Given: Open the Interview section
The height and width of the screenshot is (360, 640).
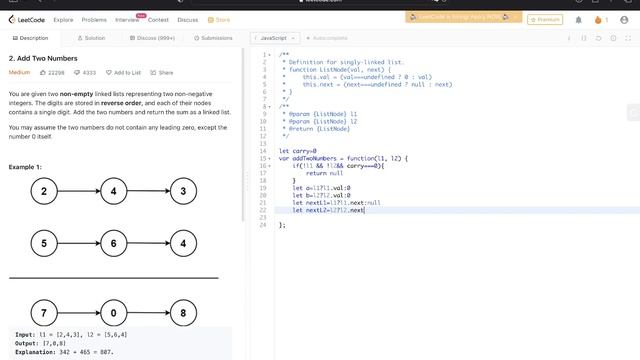Looking at the screenshot, I should coord(127,20).
